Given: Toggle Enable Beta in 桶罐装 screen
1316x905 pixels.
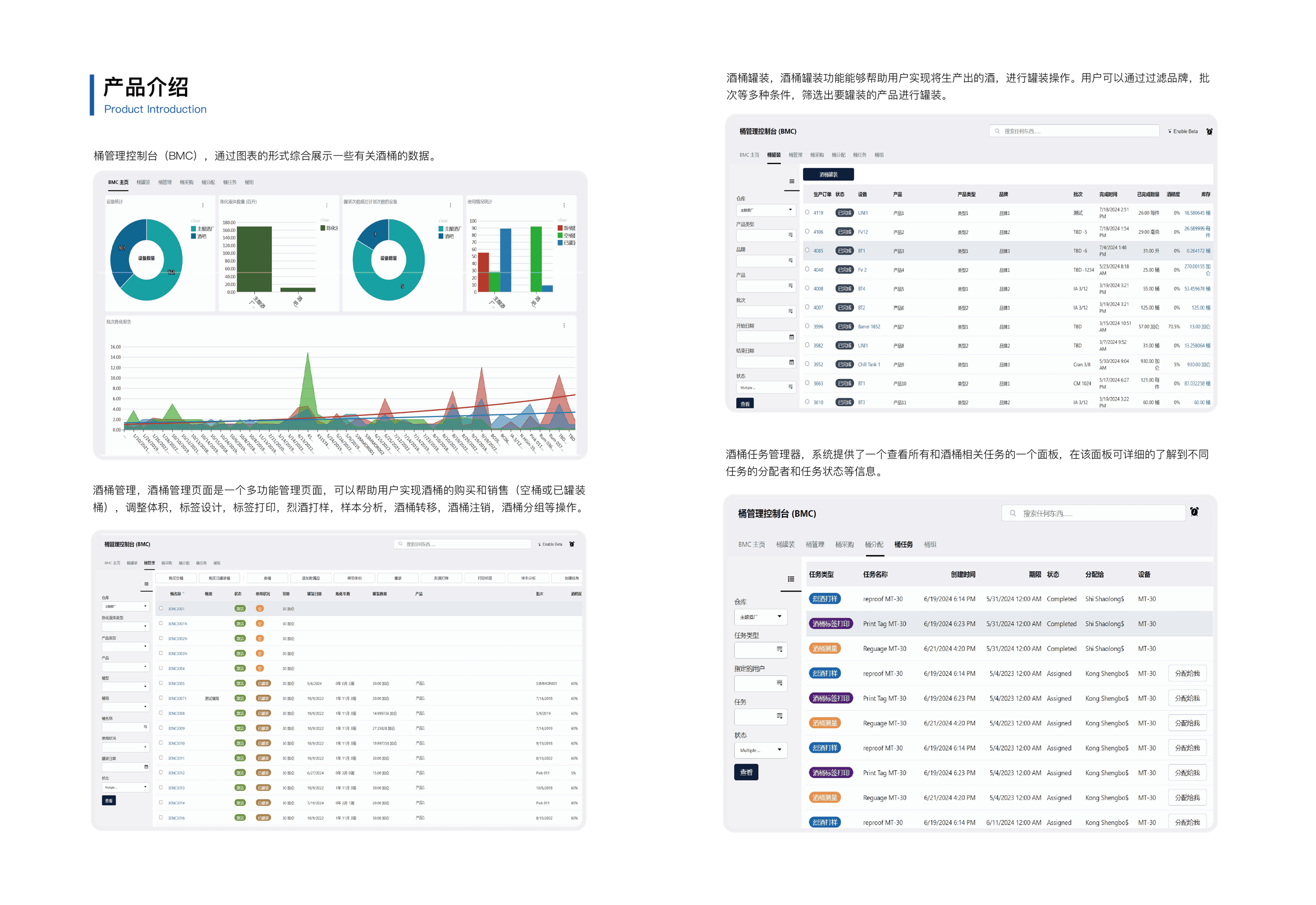Looking at the screenshot, I should 1183,132.
